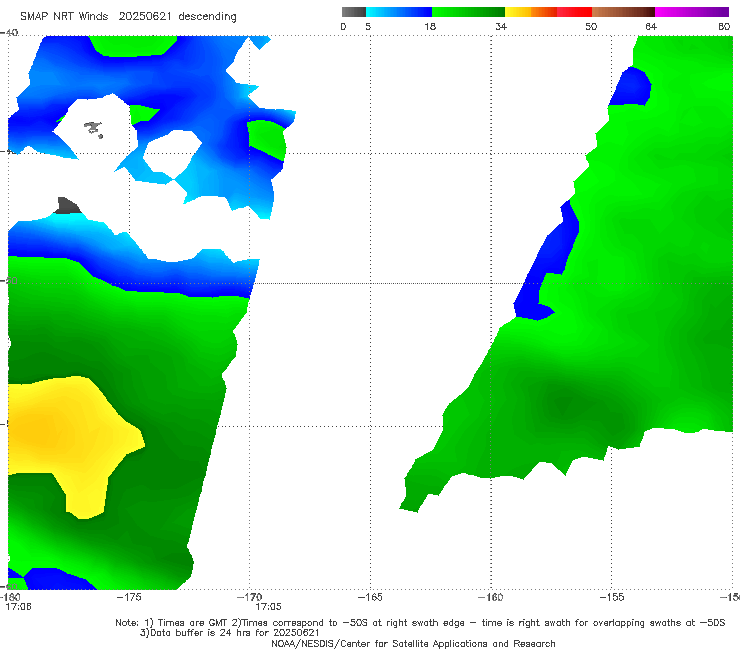Select the green segment of the color bar
Screen dimensions: 740x650
coord(468,12)
